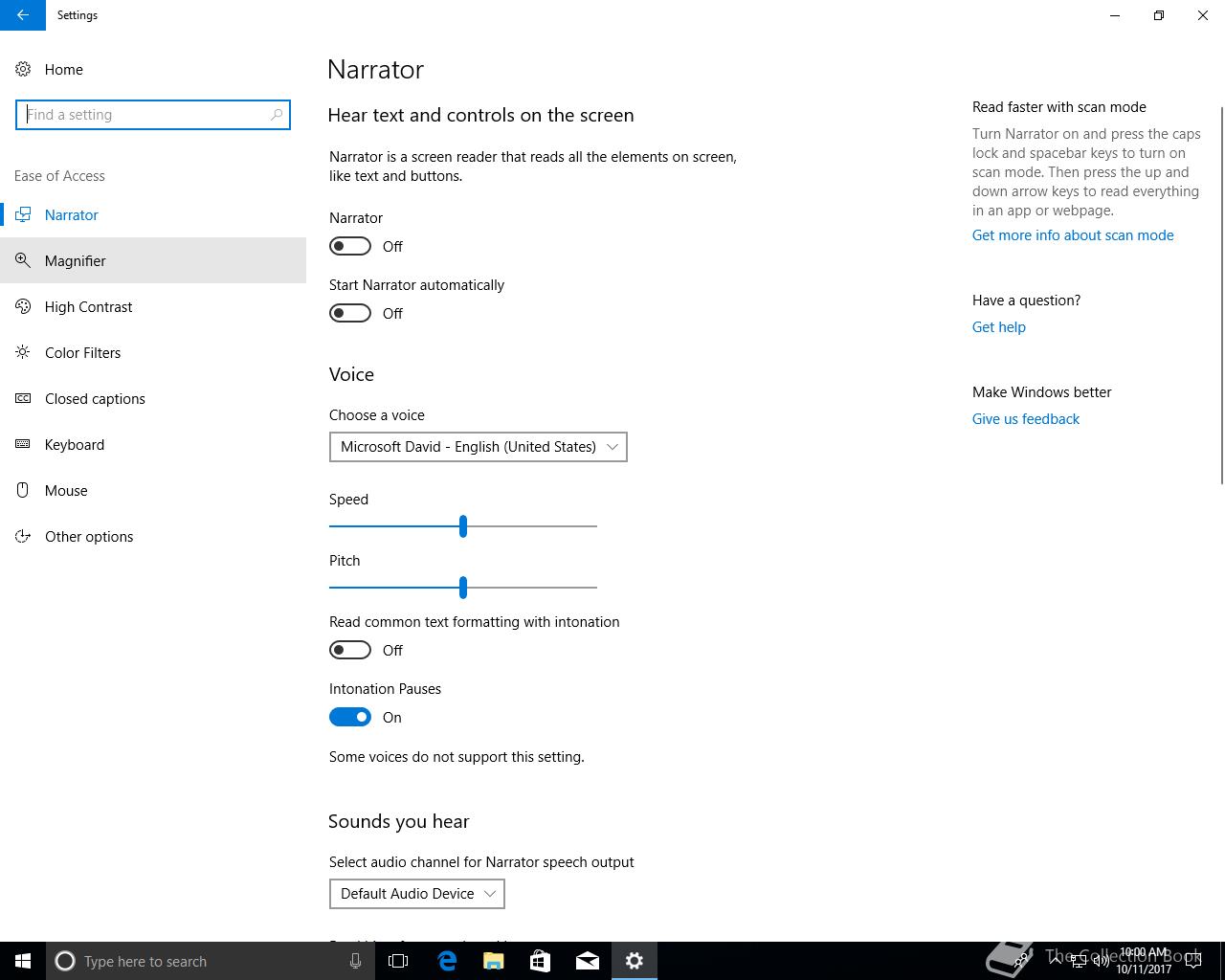Open the Default Audio Device dropdown
This screenshot has width=1225, height=980.
tap(417, 894)
